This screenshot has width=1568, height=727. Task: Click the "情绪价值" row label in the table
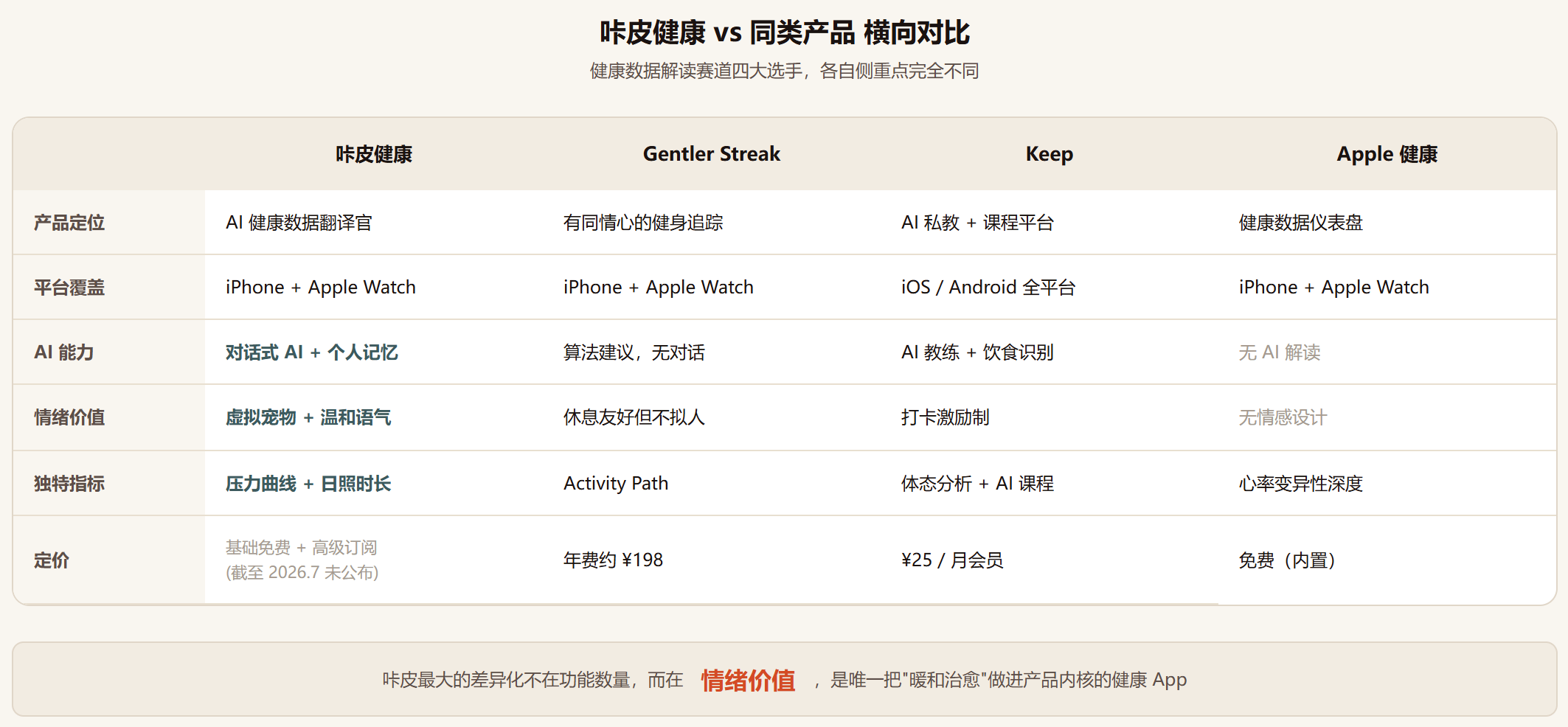pos(69,417)
